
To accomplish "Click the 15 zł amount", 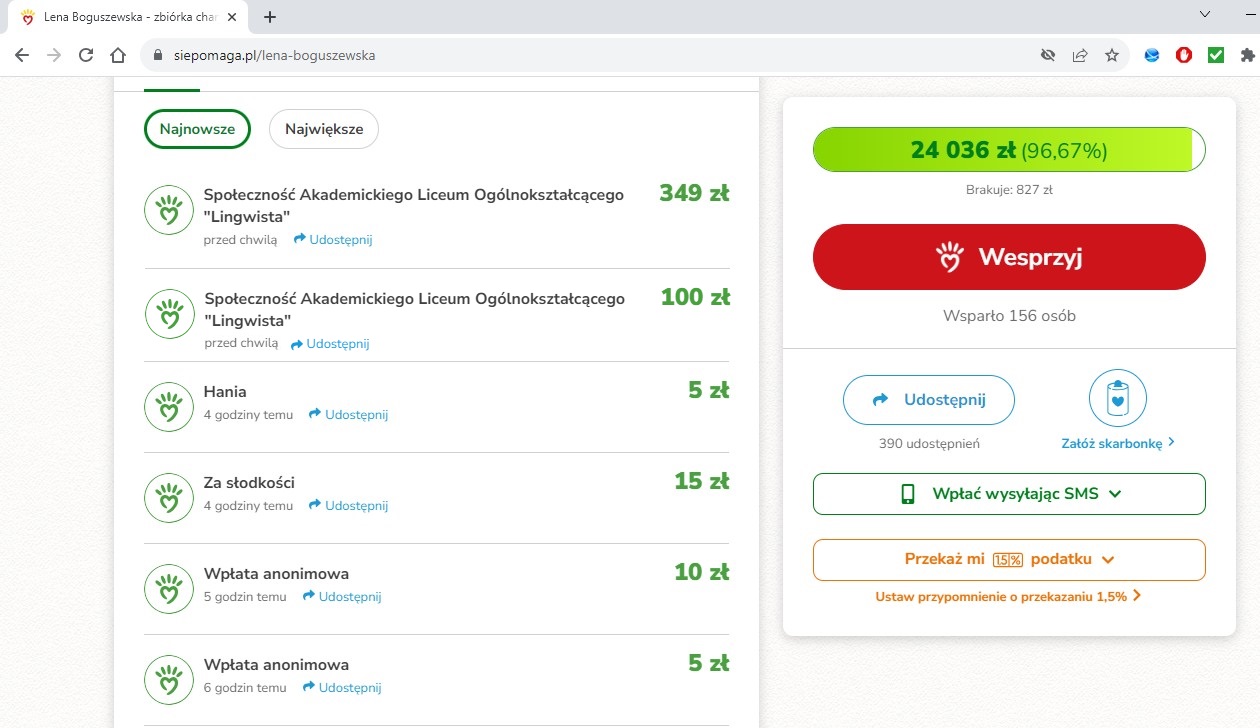I will tap(702, 481).
